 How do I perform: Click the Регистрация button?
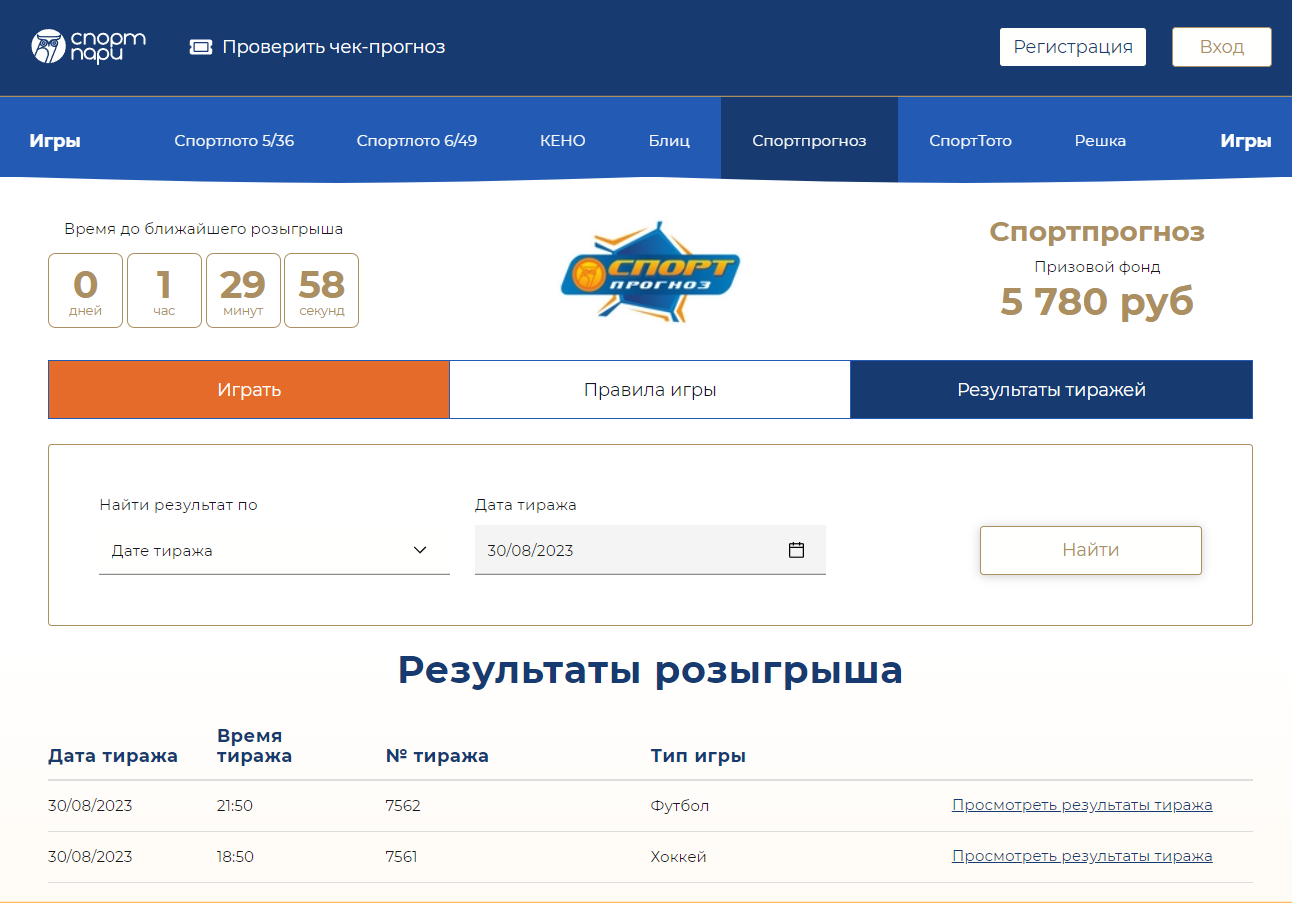coord(1073,47)
